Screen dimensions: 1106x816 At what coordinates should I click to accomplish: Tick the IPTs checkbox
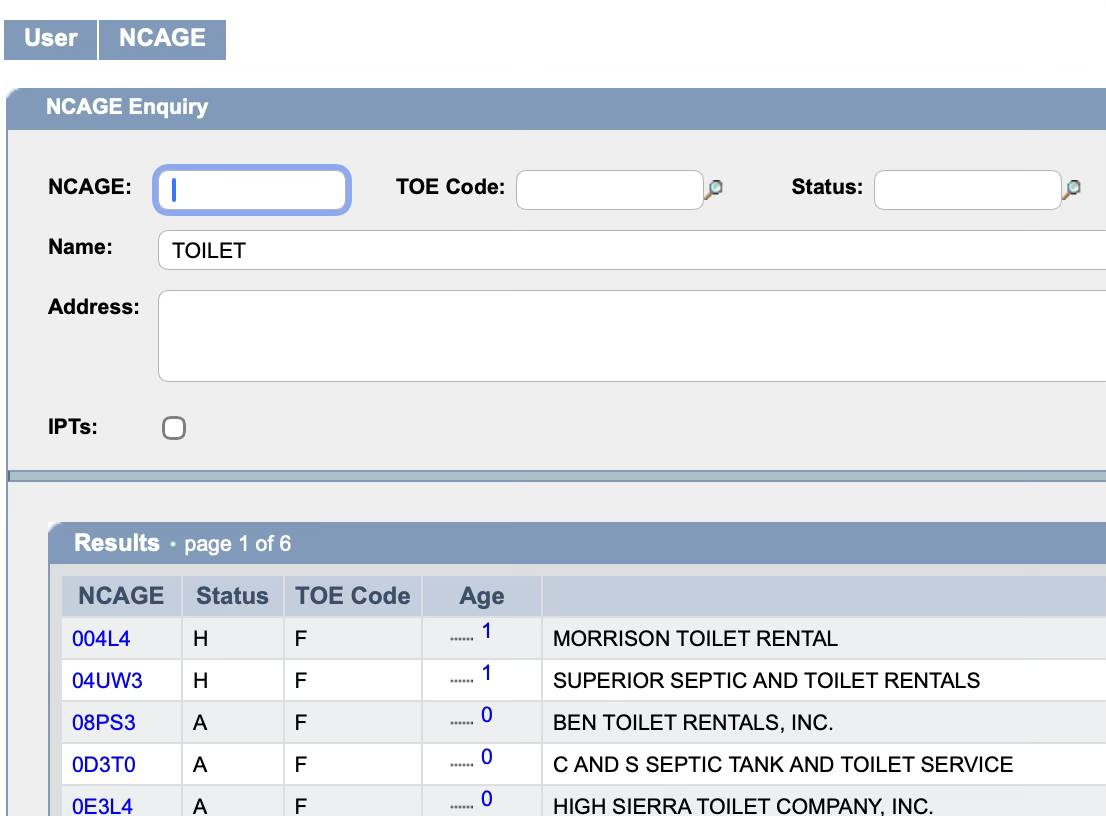click(x=174, y=428)
